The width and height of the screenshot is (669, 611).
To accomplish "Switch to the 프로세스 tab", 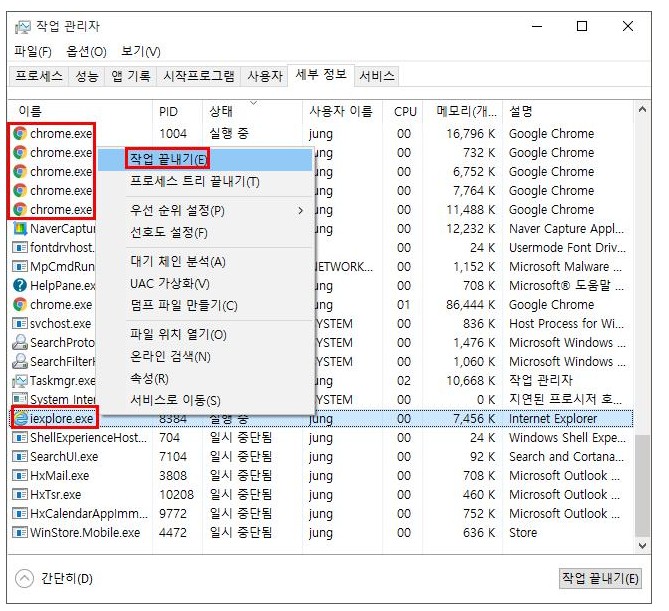I will 39,76.
